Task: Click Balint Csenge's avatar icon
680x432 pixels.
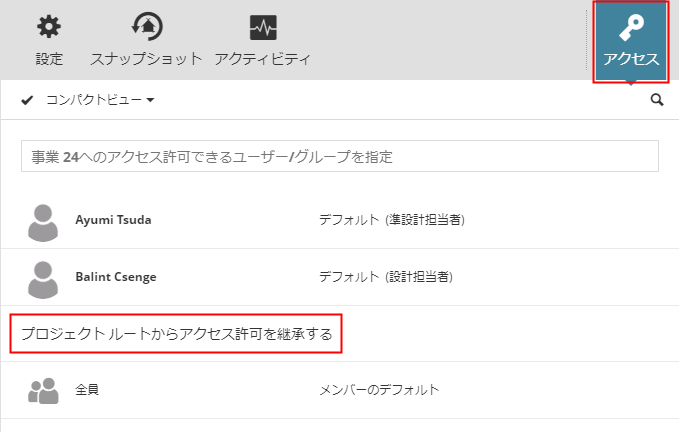Action: 43,277
